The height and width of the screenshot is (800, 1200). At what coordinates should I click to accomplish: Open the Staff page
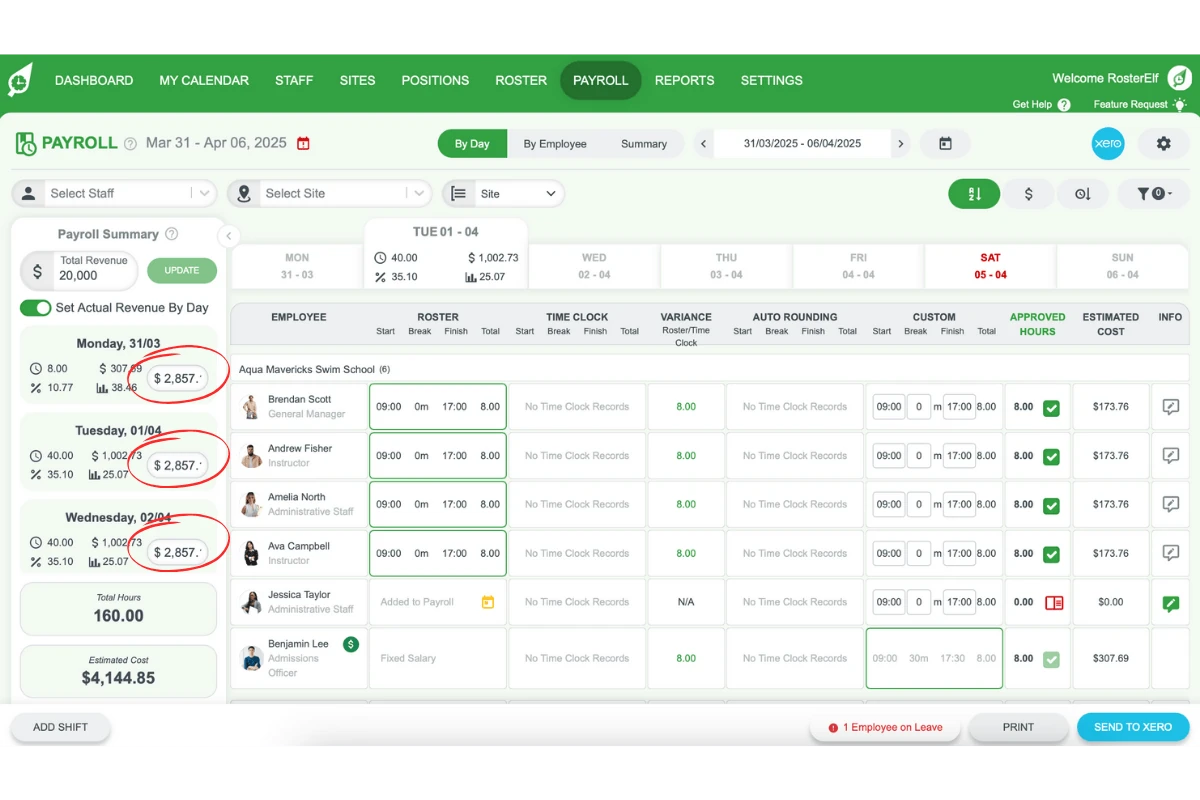(x=294, y=80)
